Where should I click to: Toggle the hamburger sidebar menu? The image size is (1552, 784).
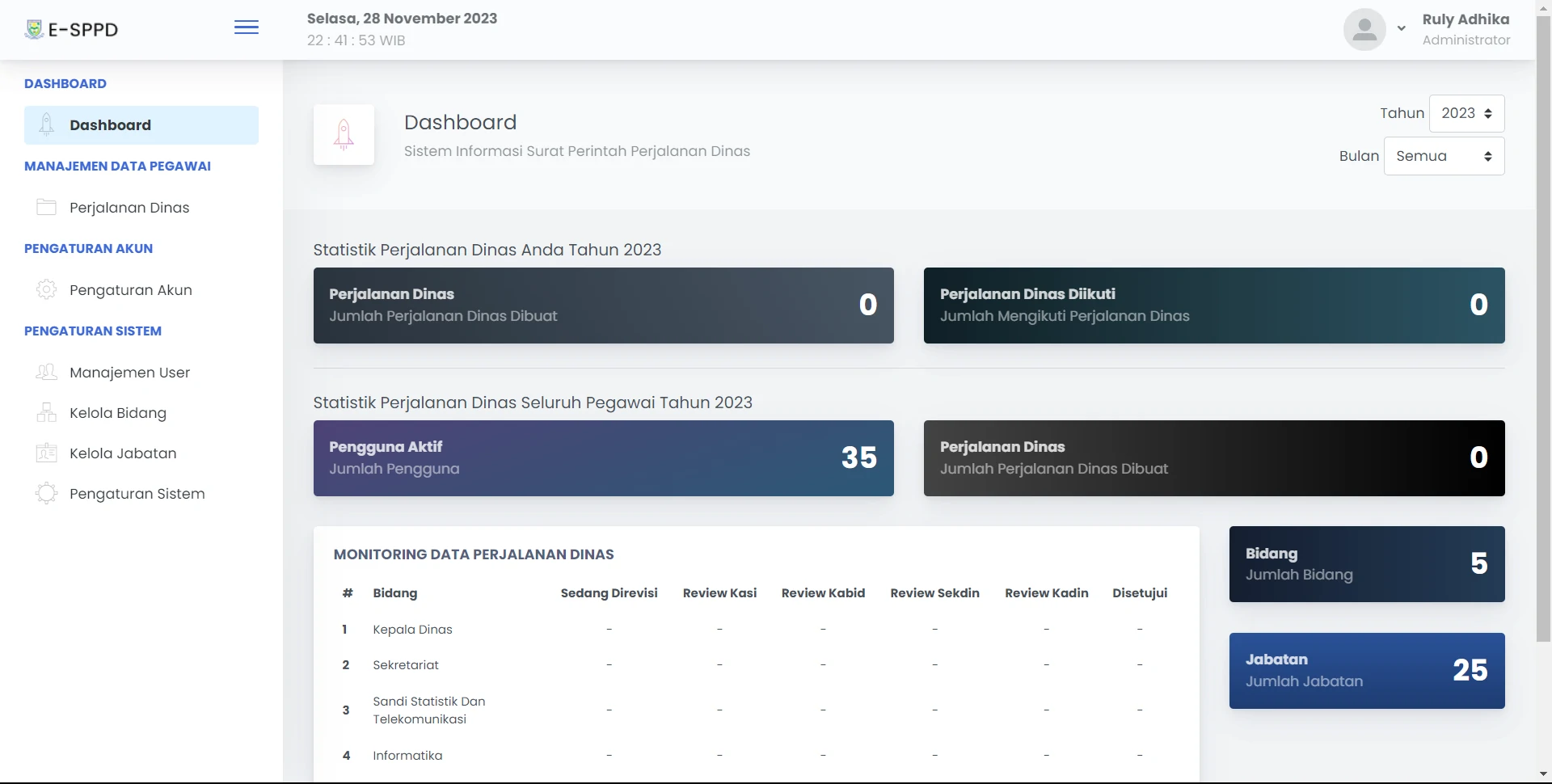(x=247, y=28)
